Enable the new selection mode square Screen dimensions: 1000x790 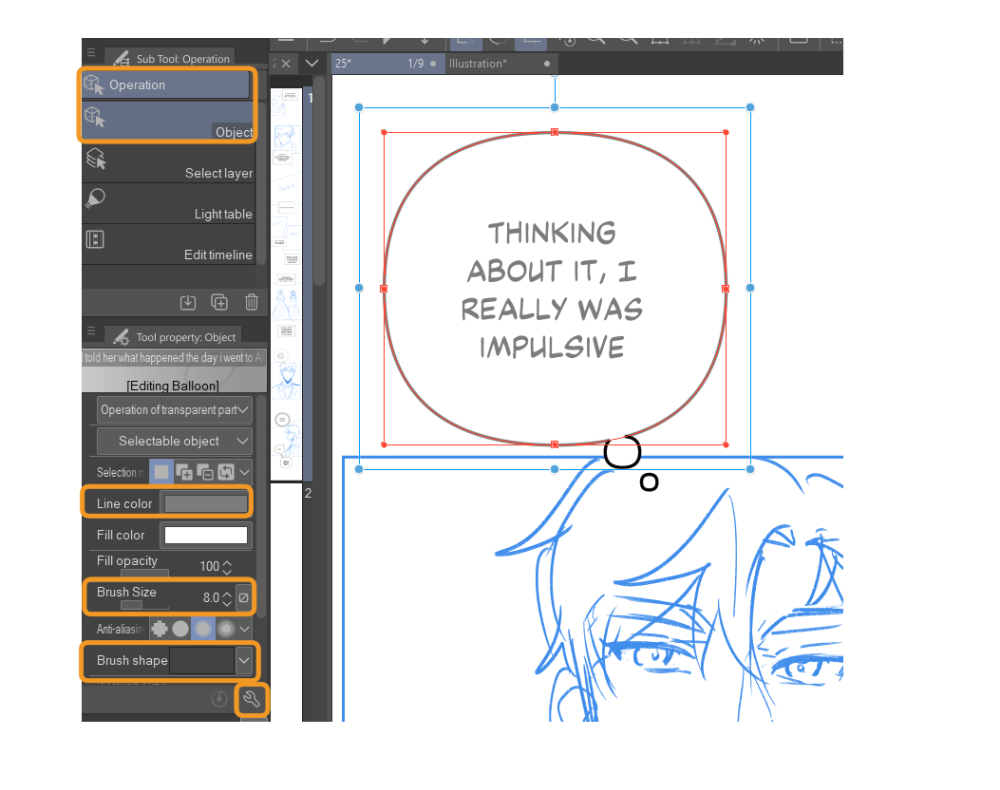pos(161,471)
